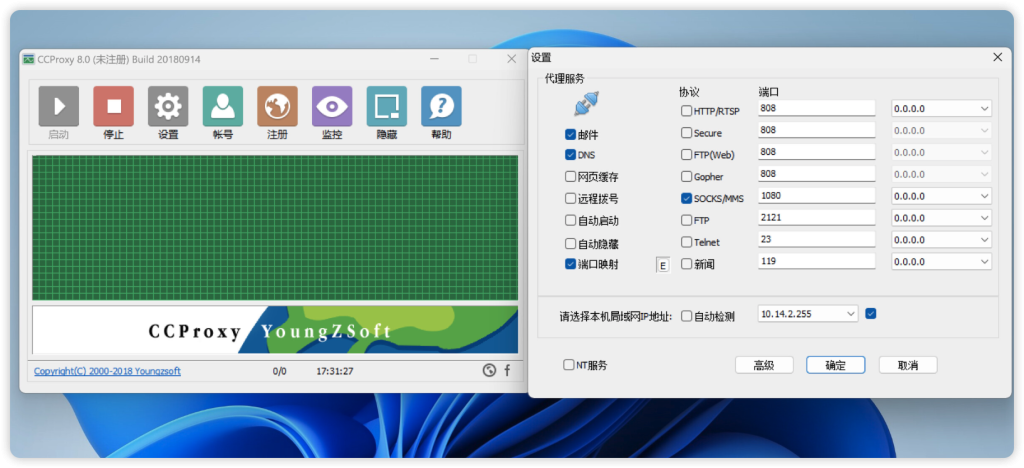
Task: Click the green traffic monitor grid
Action: coord(275,227)
